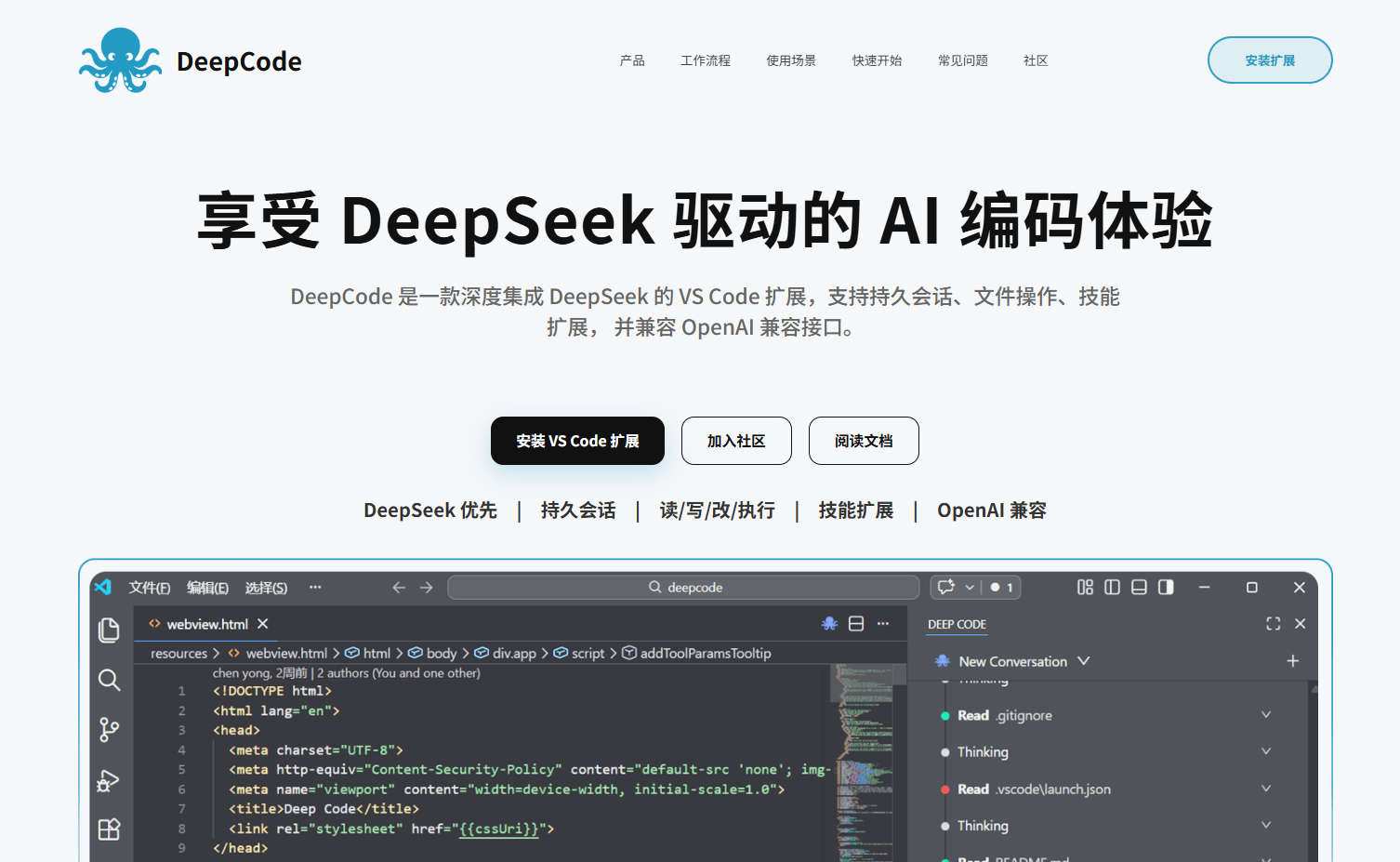Toggle the bottom panel layout icon

tap(1139, 587)
